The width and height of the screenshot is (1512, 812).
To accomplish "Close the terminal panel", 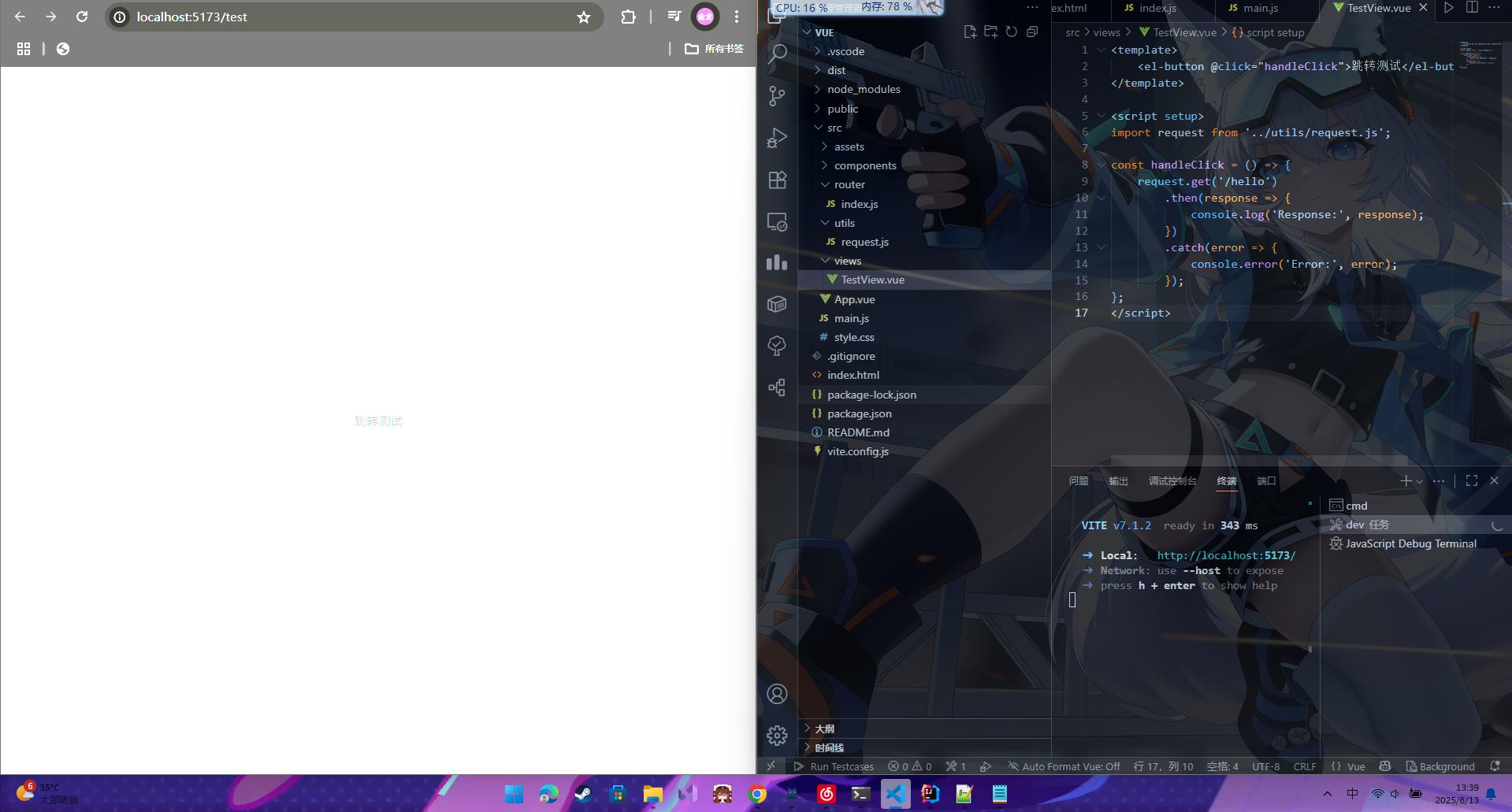I will 1494,480.
